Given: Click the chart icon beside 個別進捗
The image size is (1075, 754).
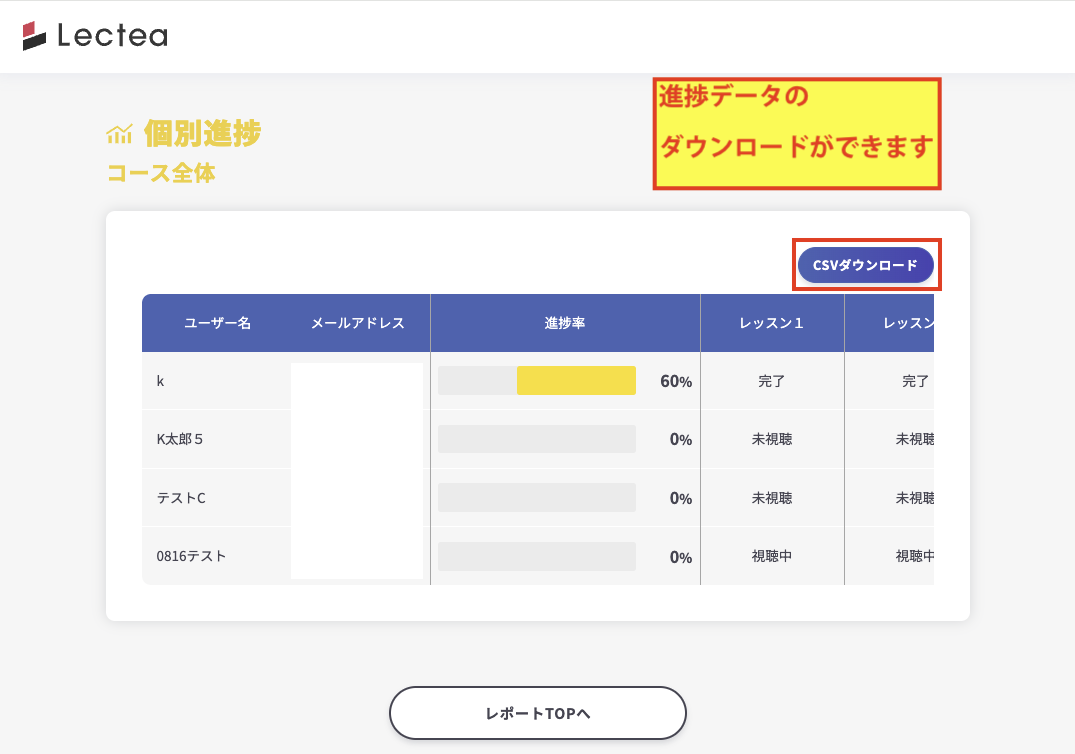Looking at the screenshot, I should coord(119,134).
